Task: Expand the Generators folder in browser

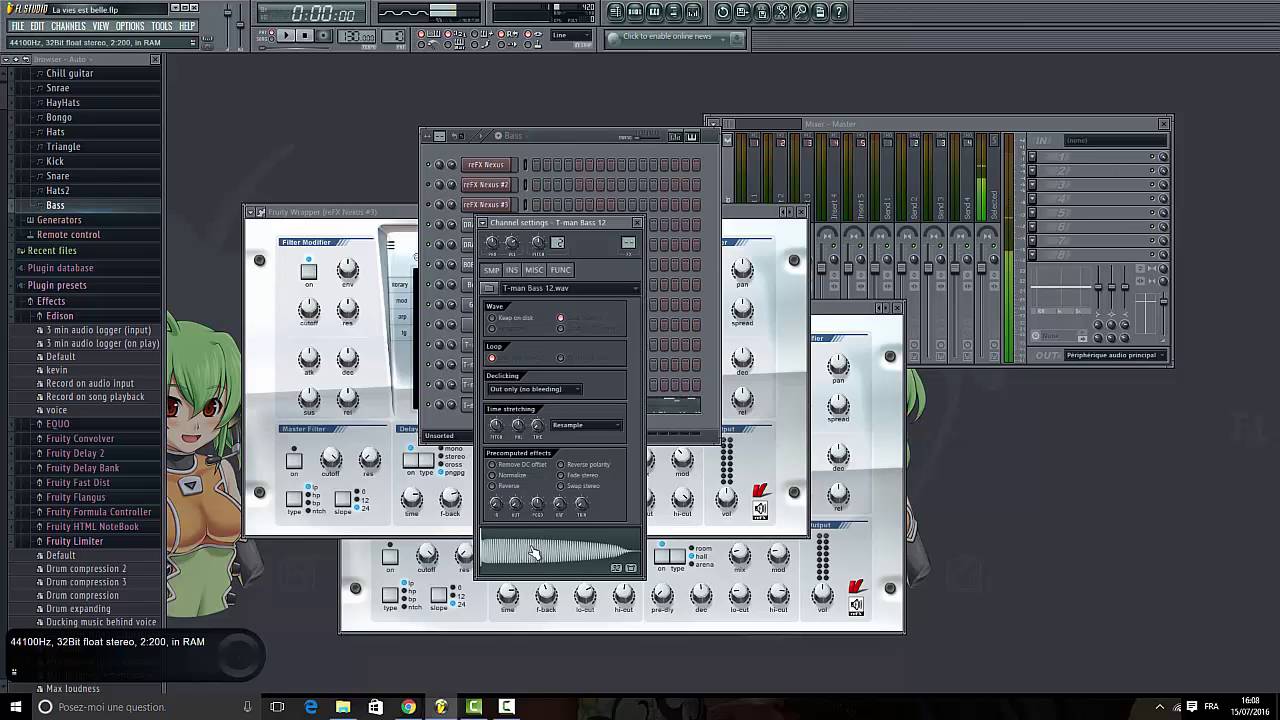Action: [59, 220]
